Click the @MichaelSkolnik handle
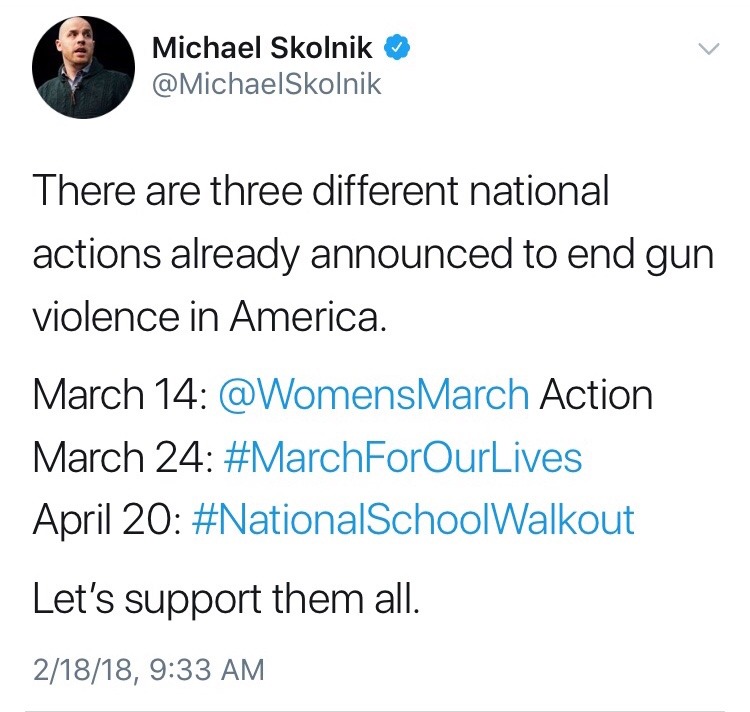The width and height of the screenshot is (750, 712). coord(266,84)
